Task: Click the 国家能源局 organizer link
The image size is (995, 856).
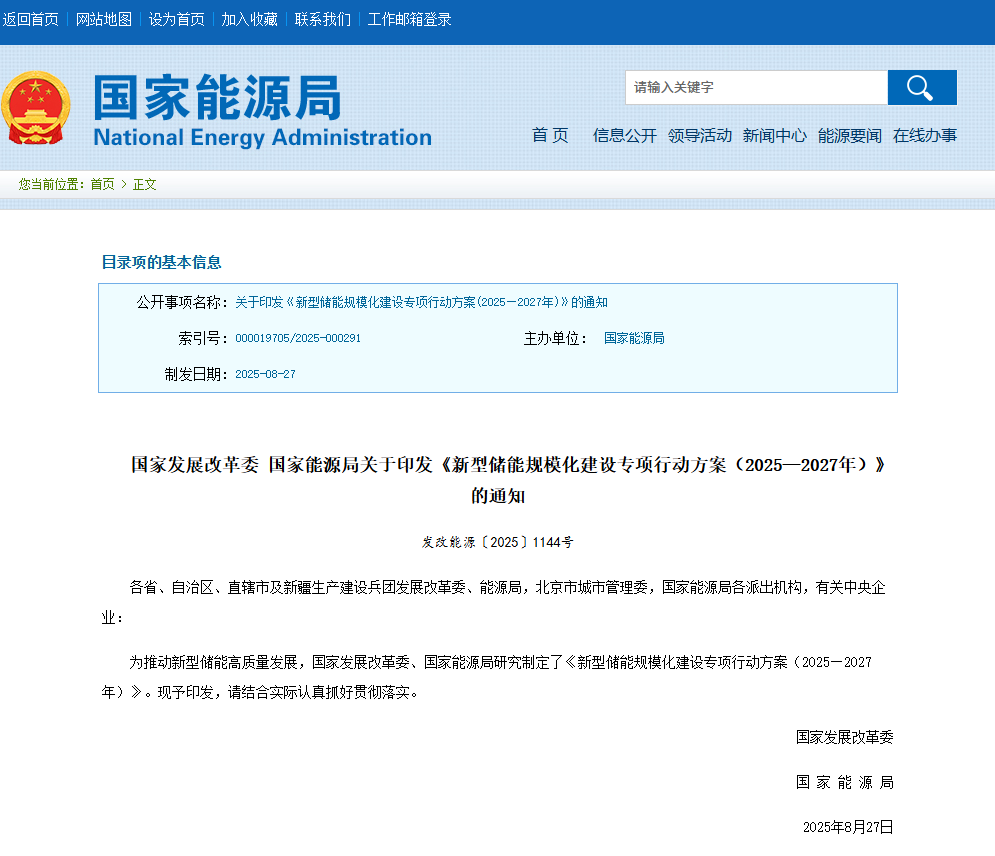Action: coord(631,338)
